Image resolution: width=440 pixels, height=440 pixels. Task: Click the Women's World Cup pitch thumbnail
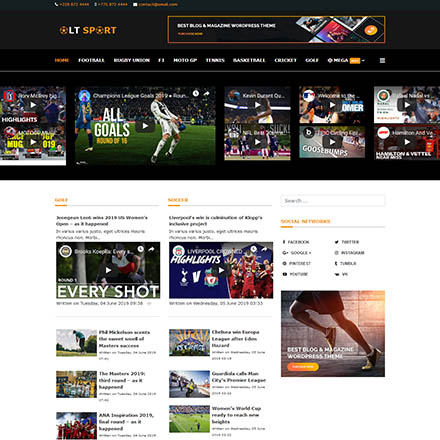pos(189,419)
